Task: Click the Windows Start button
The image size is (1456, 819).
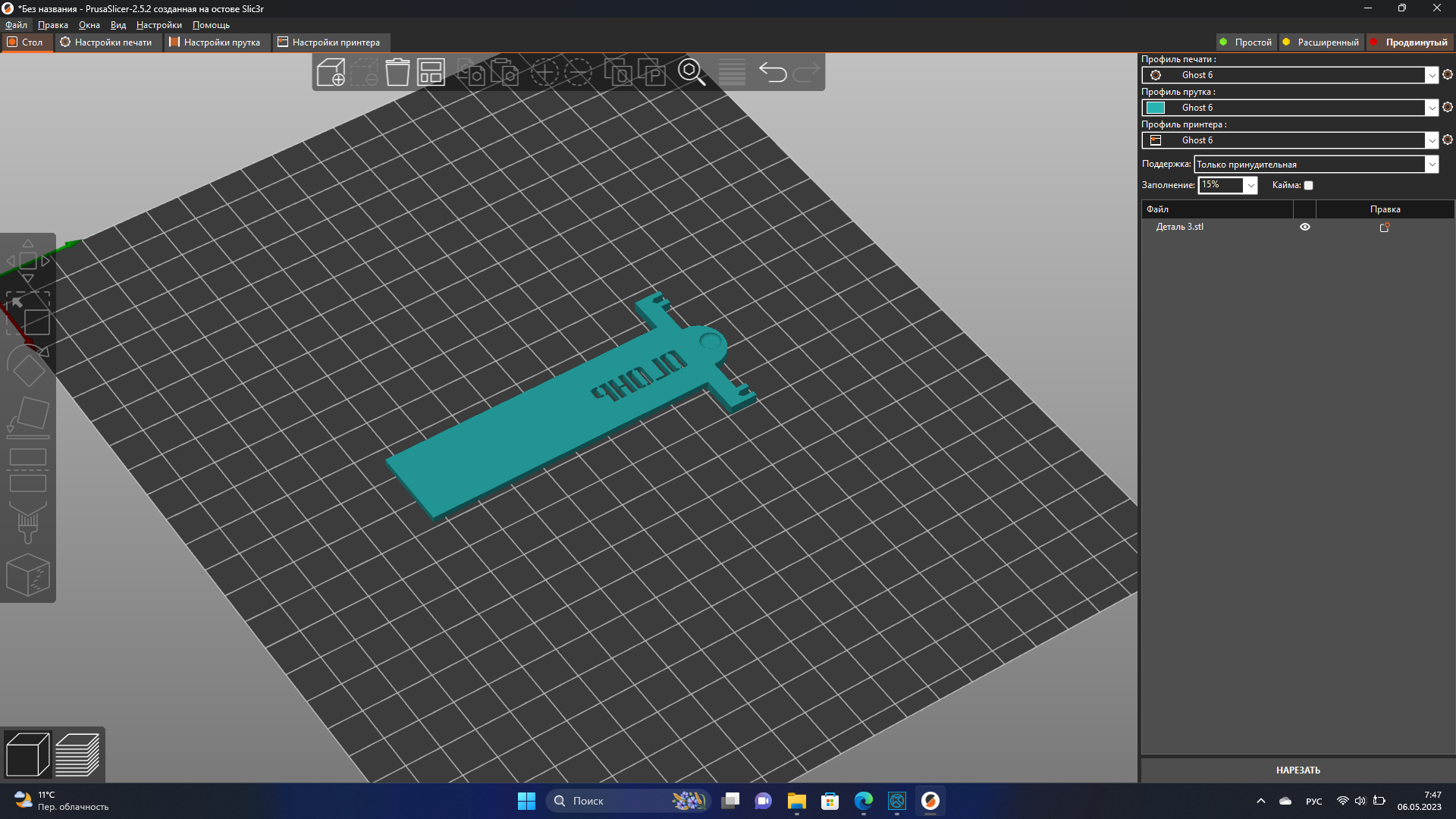Action: [526, 801]
